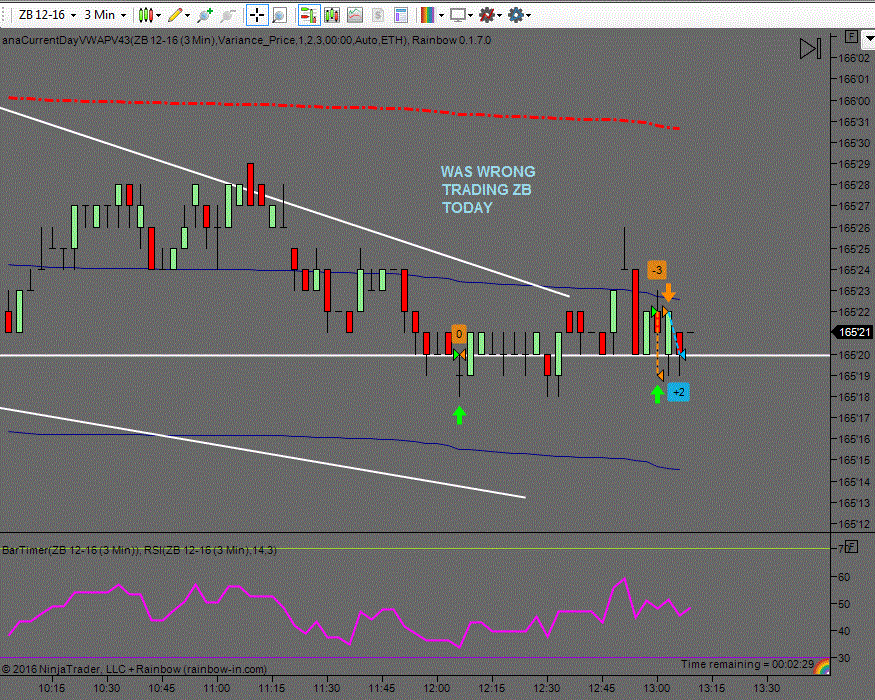Open the 3 Min interval dropdown
The height and width of the screenshot is (700, 875).
105,15
